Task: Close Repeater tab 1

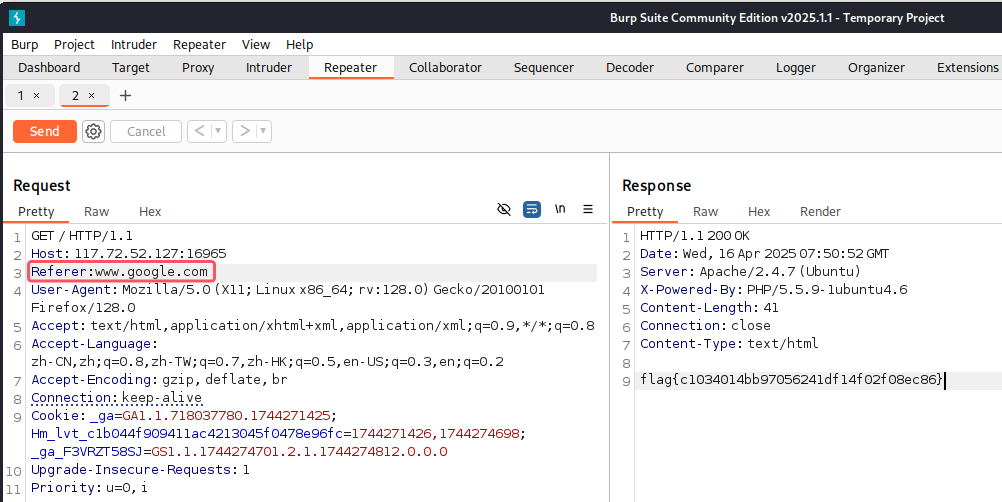Action: click(x=36, y=96)
